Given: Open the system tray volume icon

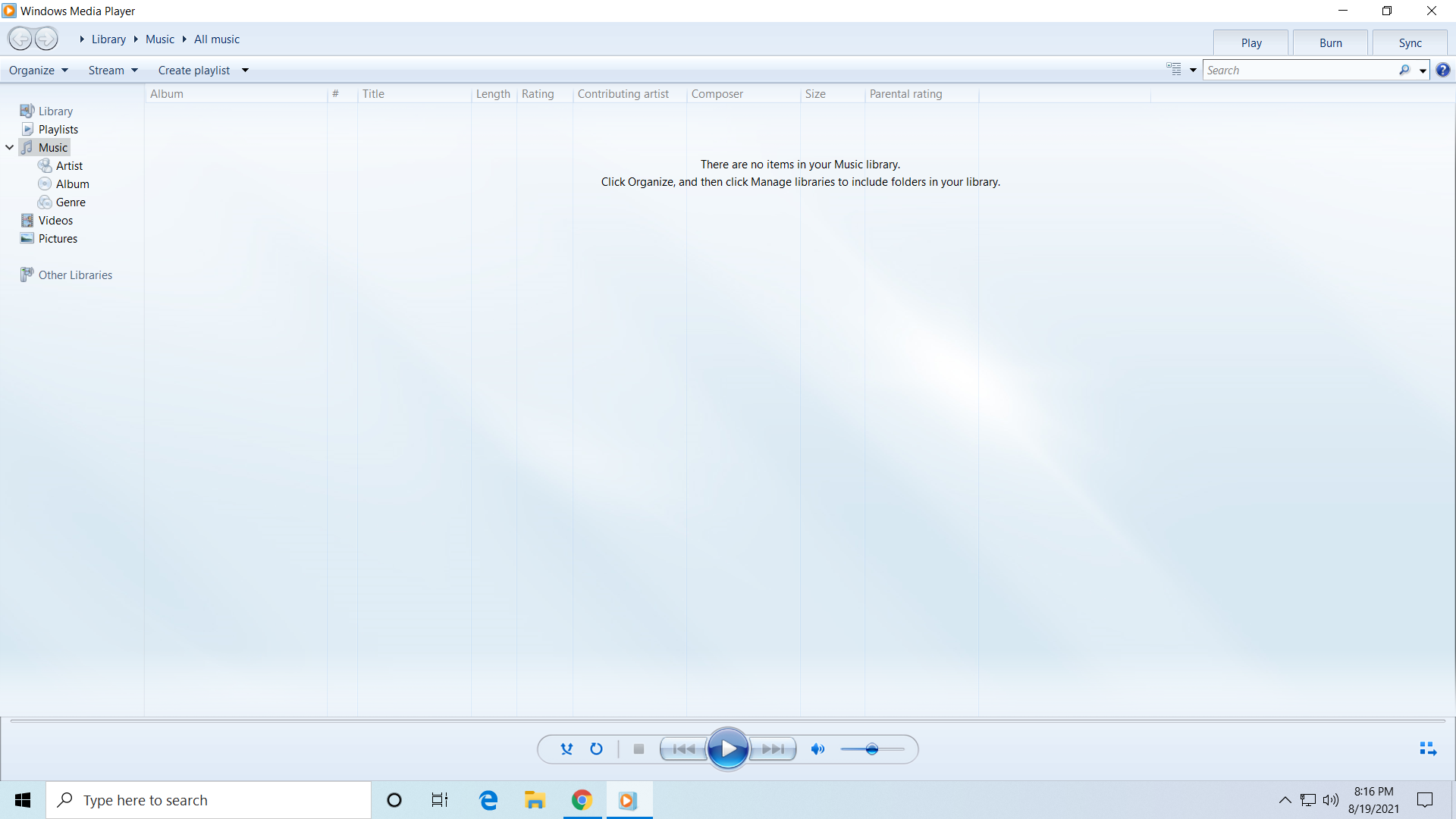Looking at the screenshot, I should click(x=1331, y=800).
